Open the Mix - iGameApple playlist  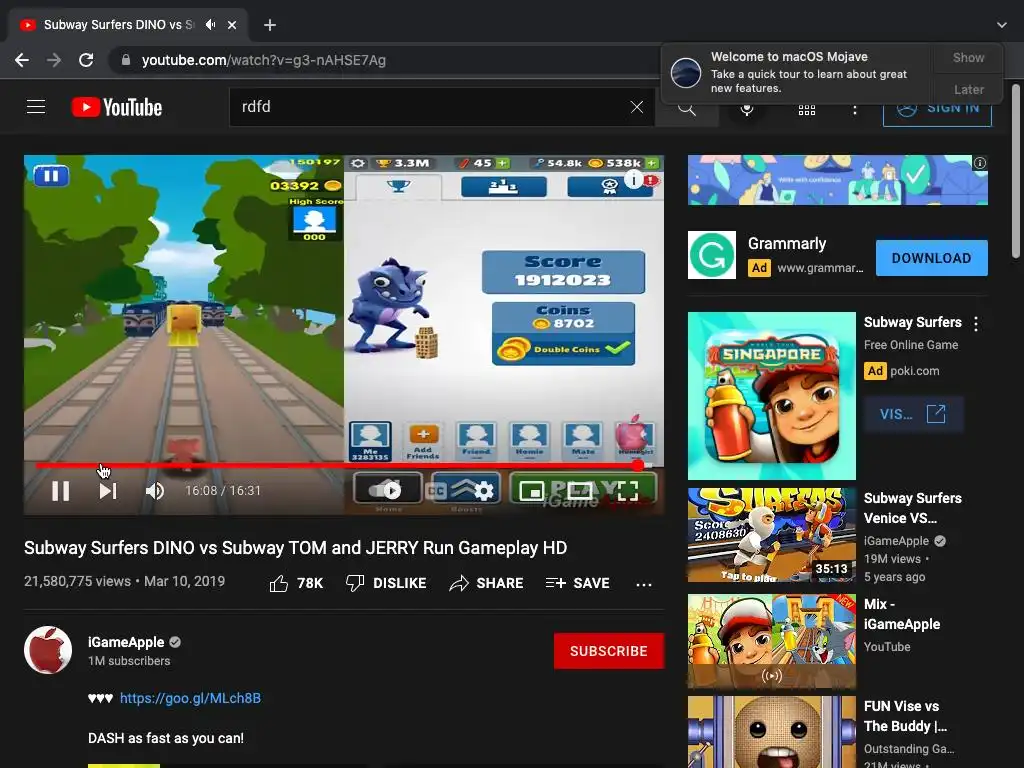coord(771,641)
